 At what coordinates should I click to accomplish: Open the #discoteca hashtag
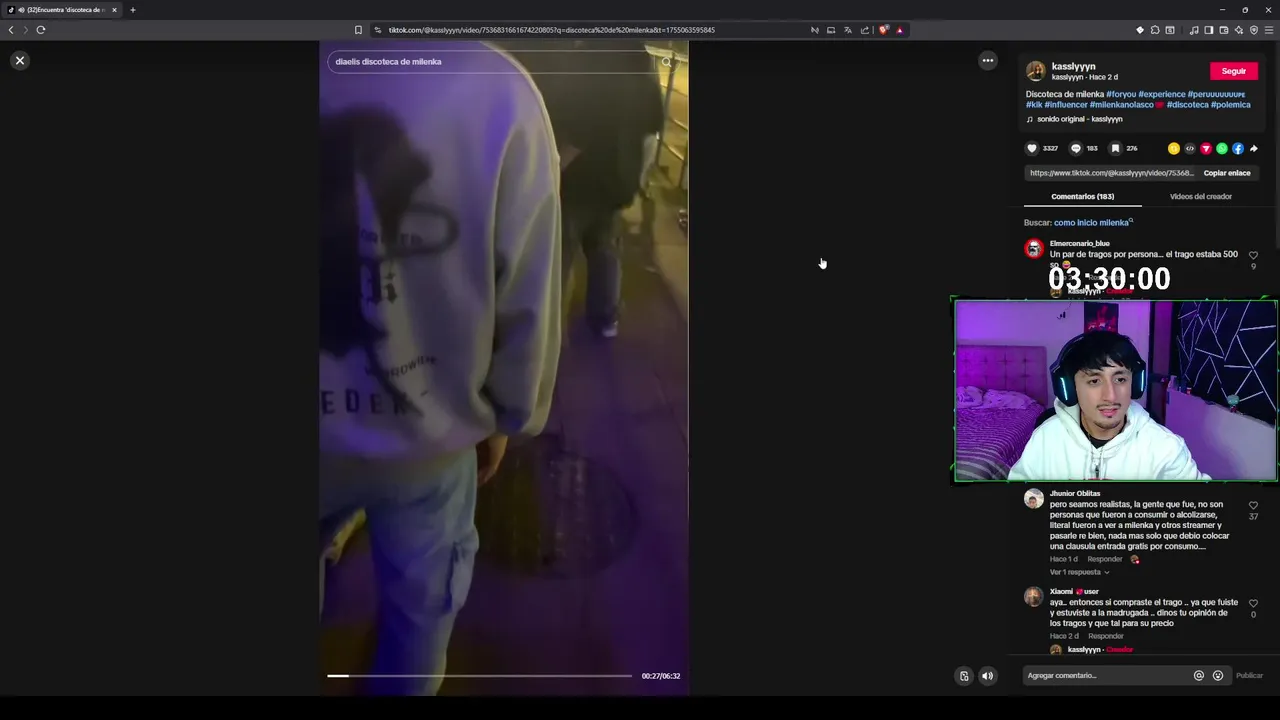click(x=1187, y=105)
